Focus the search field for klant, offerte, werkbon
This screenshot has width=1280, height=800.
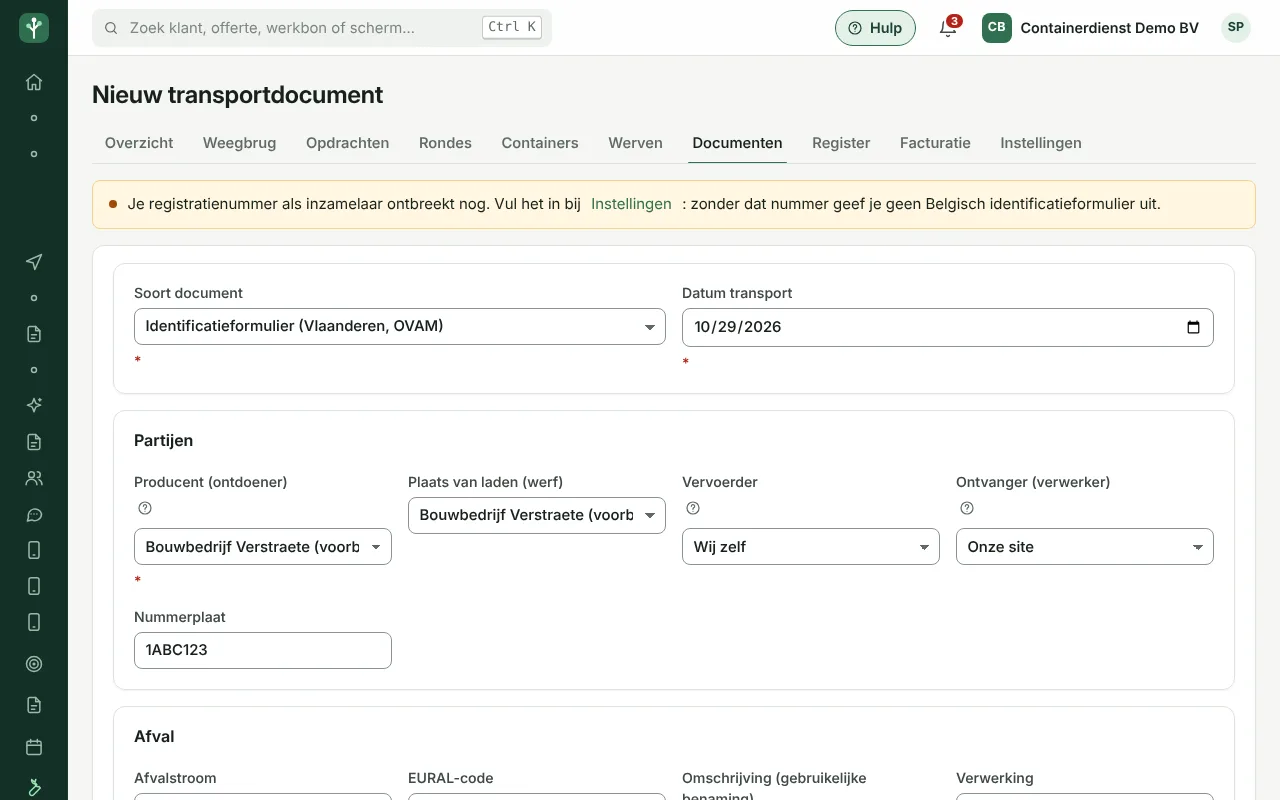point(322,28)
